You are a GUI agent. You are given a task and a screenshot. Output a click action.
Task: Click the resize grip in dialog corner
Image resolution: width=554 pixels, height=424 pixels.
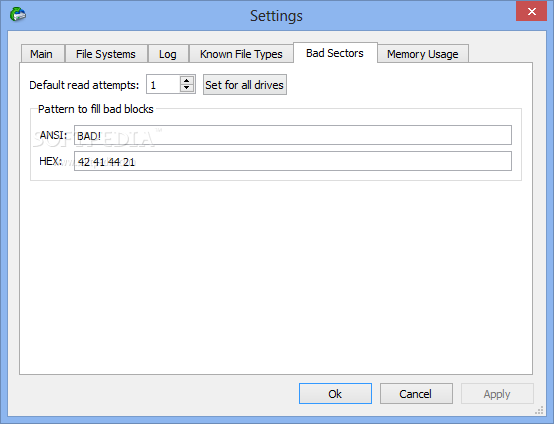[x=539, y=410]
